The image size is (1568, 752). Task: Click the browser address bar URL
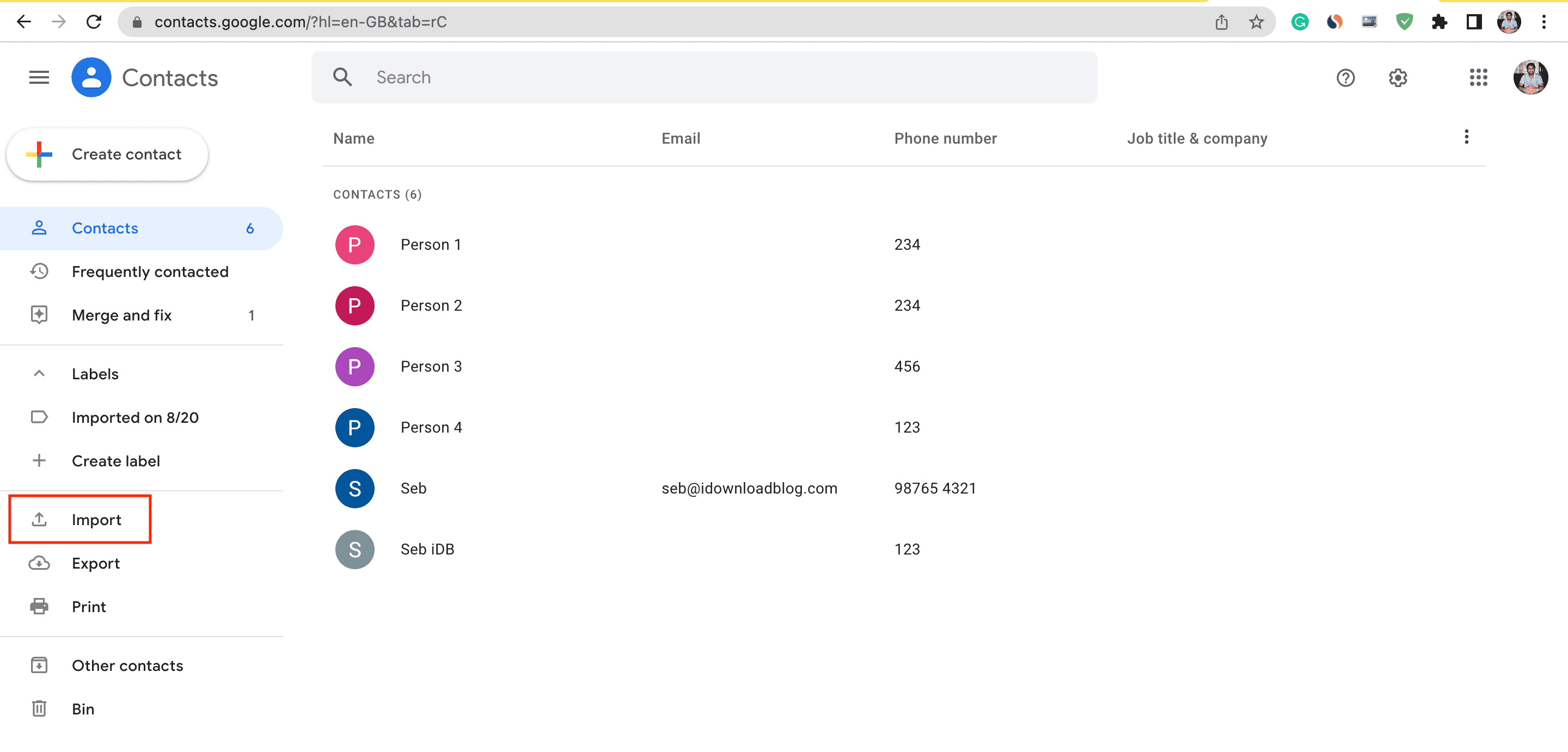click(300, 22)
